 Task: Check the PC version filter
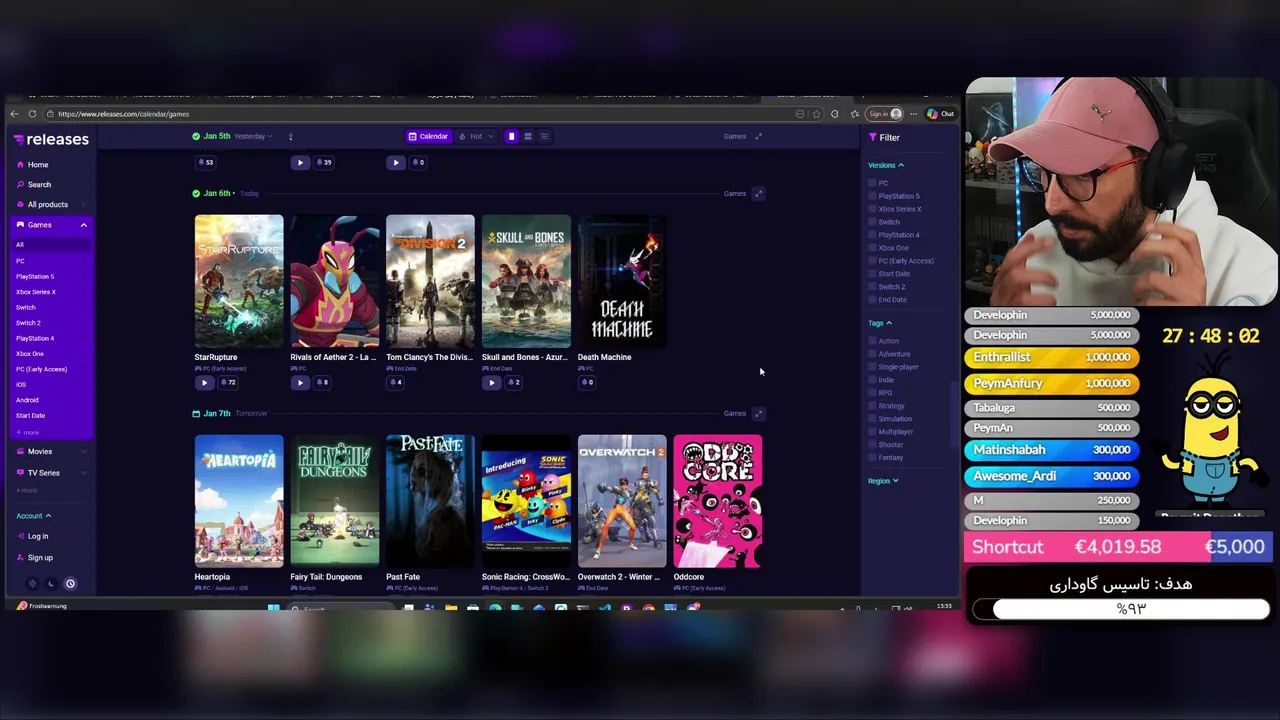872,184
